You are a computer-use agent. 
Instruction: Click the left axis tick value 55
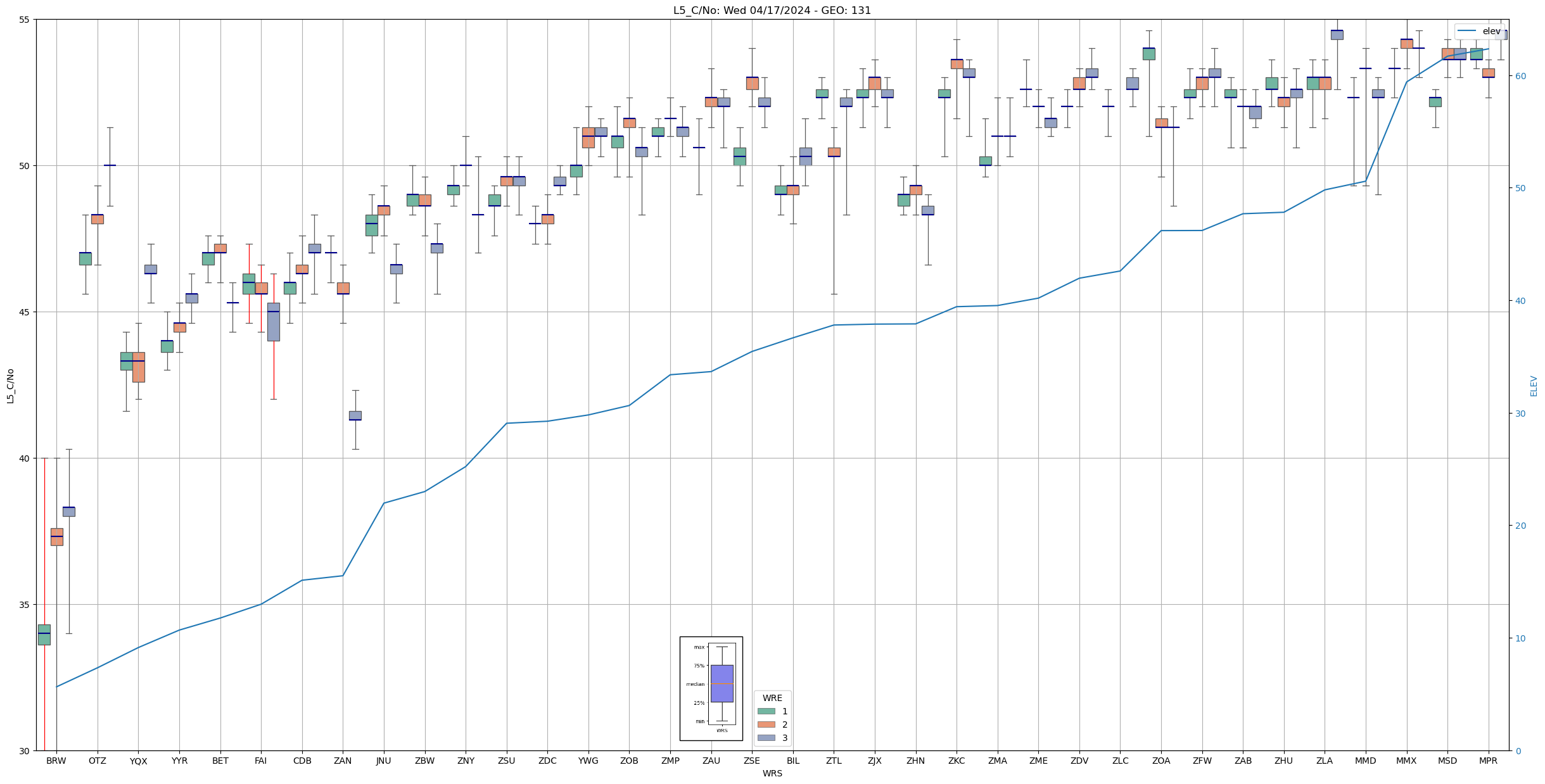[x=23, y=20]
